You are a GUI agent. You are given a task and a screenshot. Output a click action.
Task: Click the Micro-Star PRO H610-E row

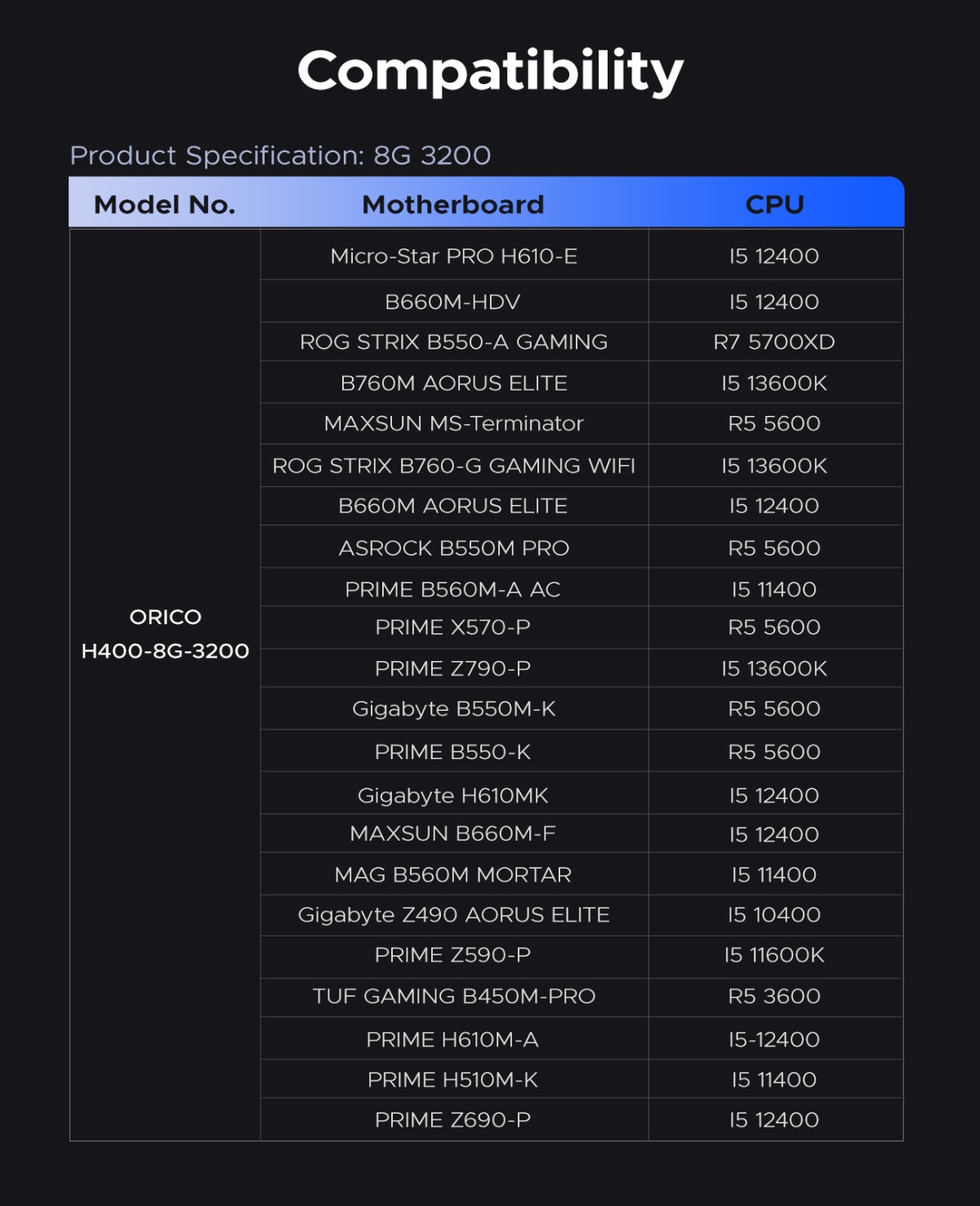pyautogui.click(x=581, y=256)
